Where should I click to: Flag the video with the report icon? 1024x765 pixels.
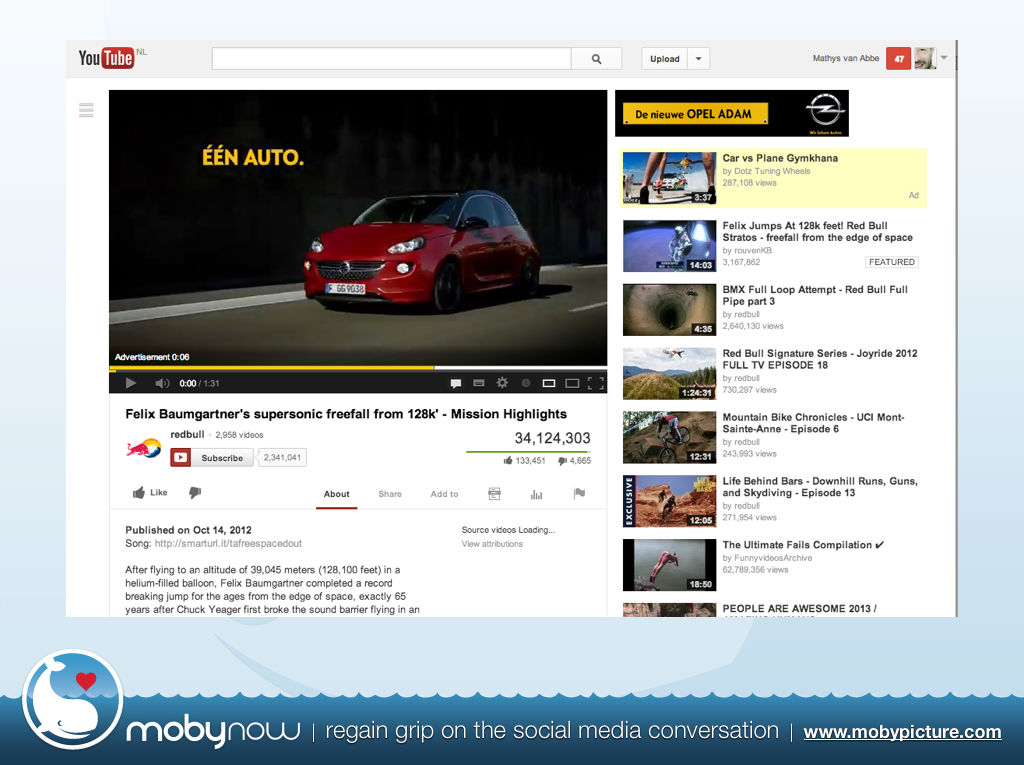(x=578, y=494)
